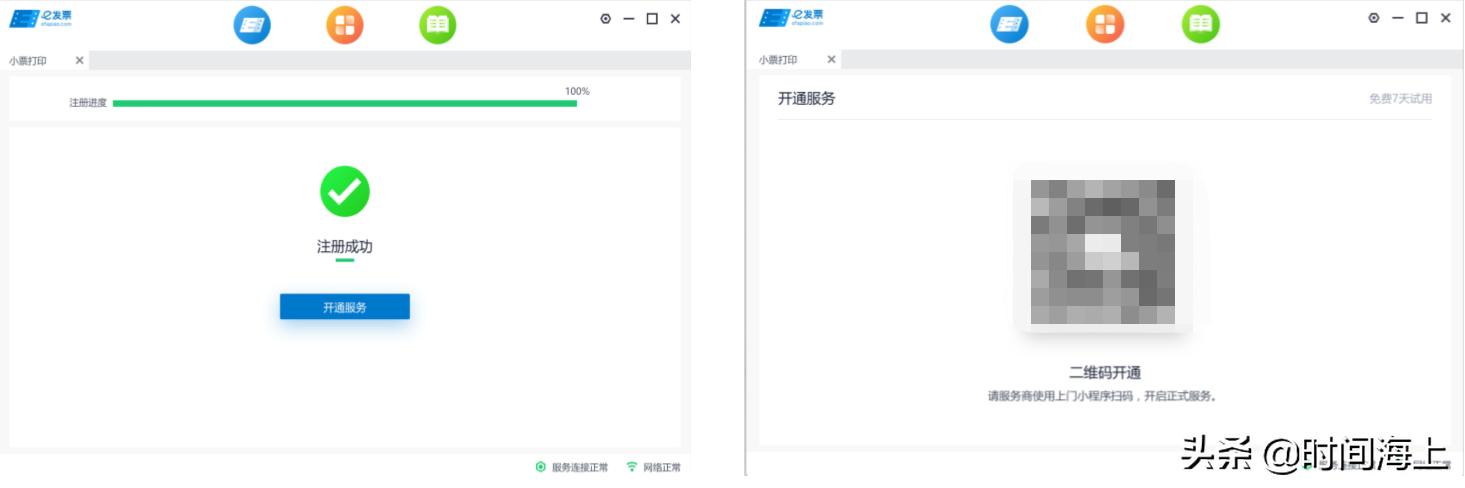1465x488 pixels.
Task: Maximize the left window
Action: pyautogui.click(x=652, y=19)
